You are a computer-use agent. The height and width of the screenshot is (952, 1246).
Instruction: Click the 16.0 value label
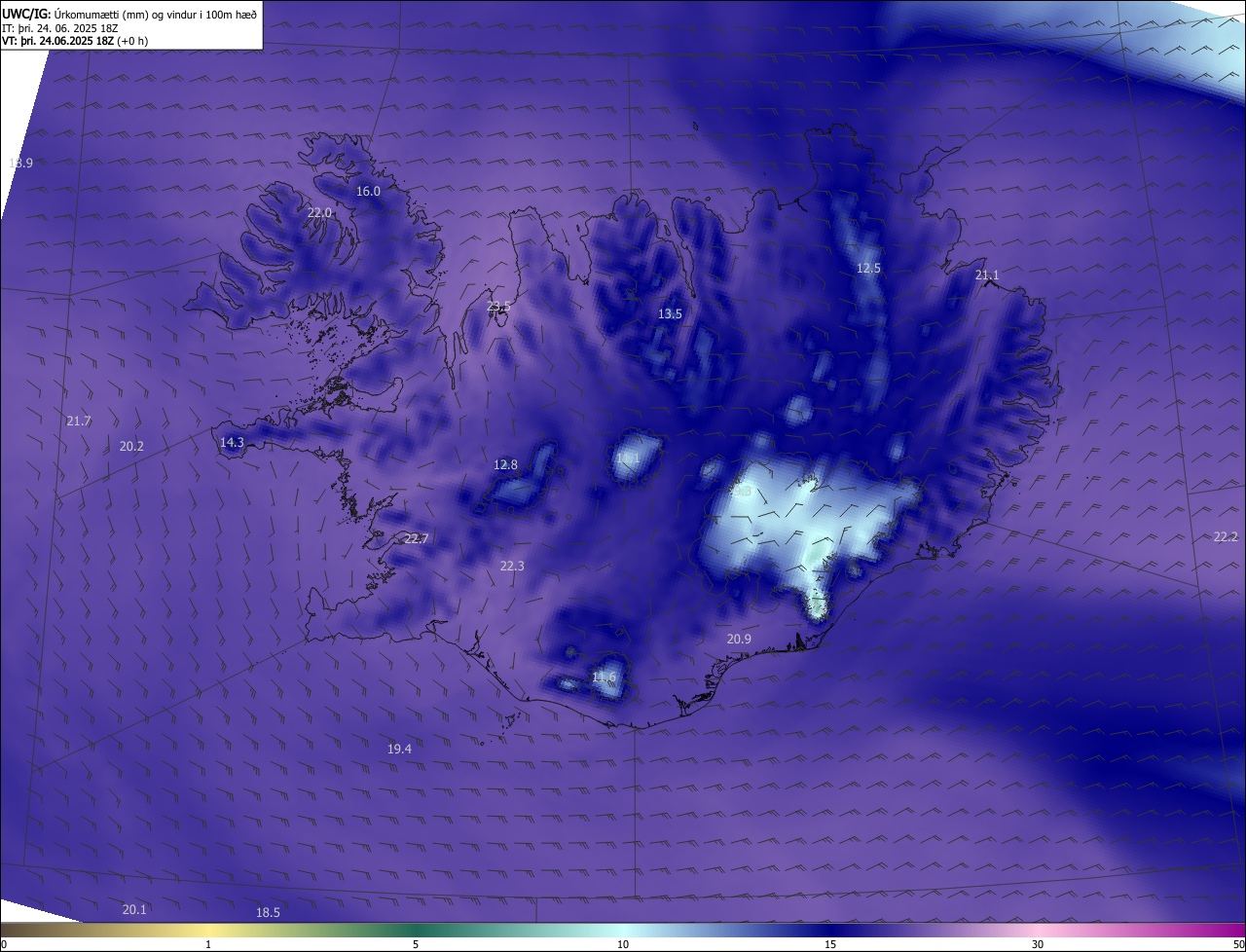[368, 192]
